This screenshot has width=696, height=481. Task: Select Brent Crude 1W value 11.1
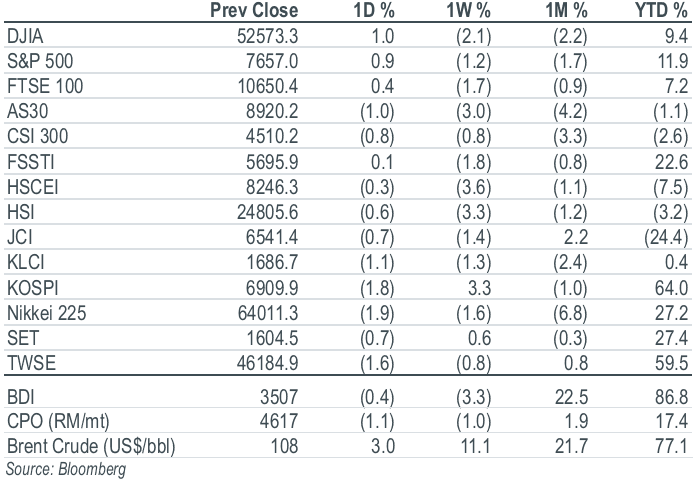point(476,446)
